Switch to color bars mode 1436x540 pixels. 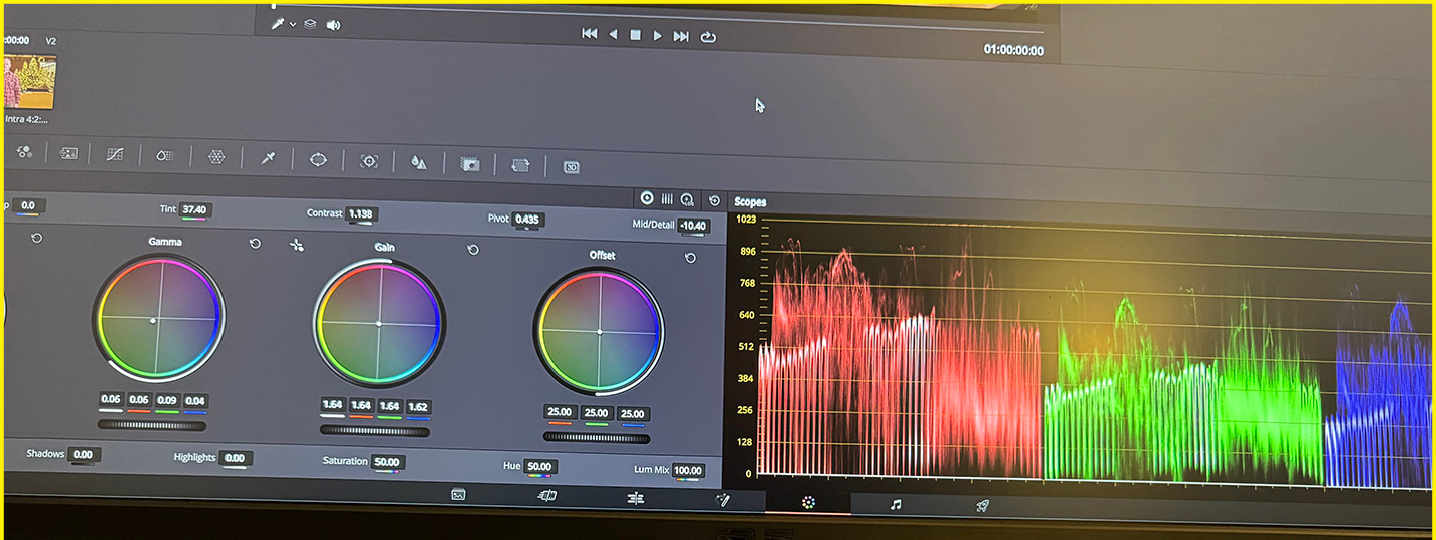point(667,199)
